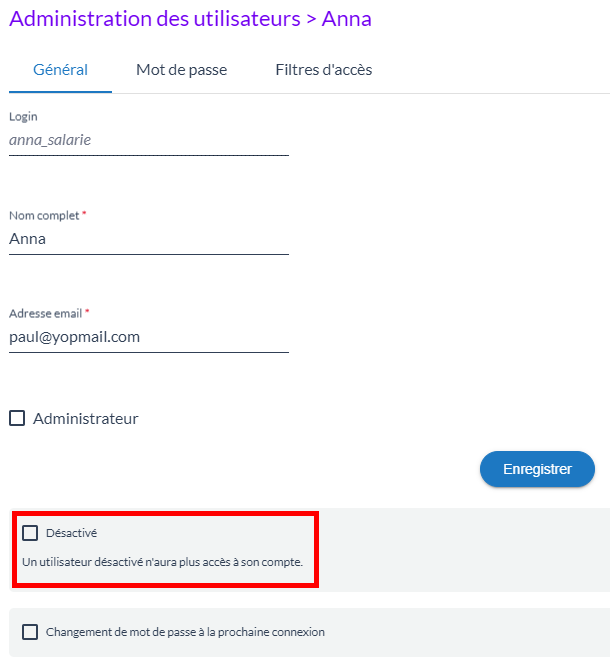Click the Nom complet field caption

tap(43, 215)
